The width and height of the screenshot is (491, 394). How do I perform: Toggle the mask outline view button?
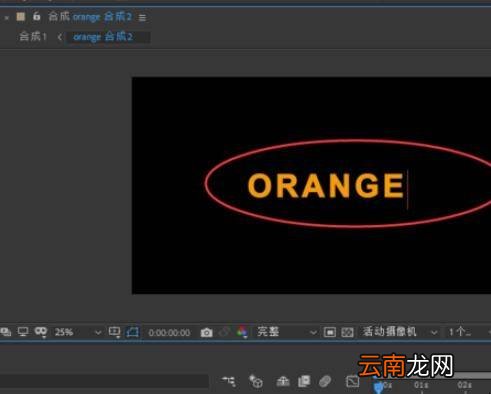(x=132, y=332)
